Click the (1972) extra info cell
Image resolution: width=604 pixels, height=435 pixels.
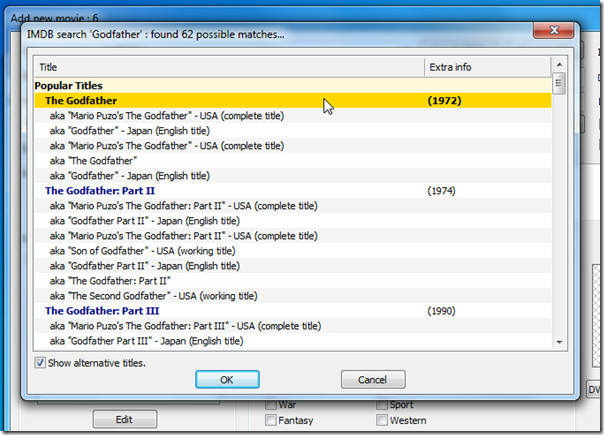(x=444, y=101)
